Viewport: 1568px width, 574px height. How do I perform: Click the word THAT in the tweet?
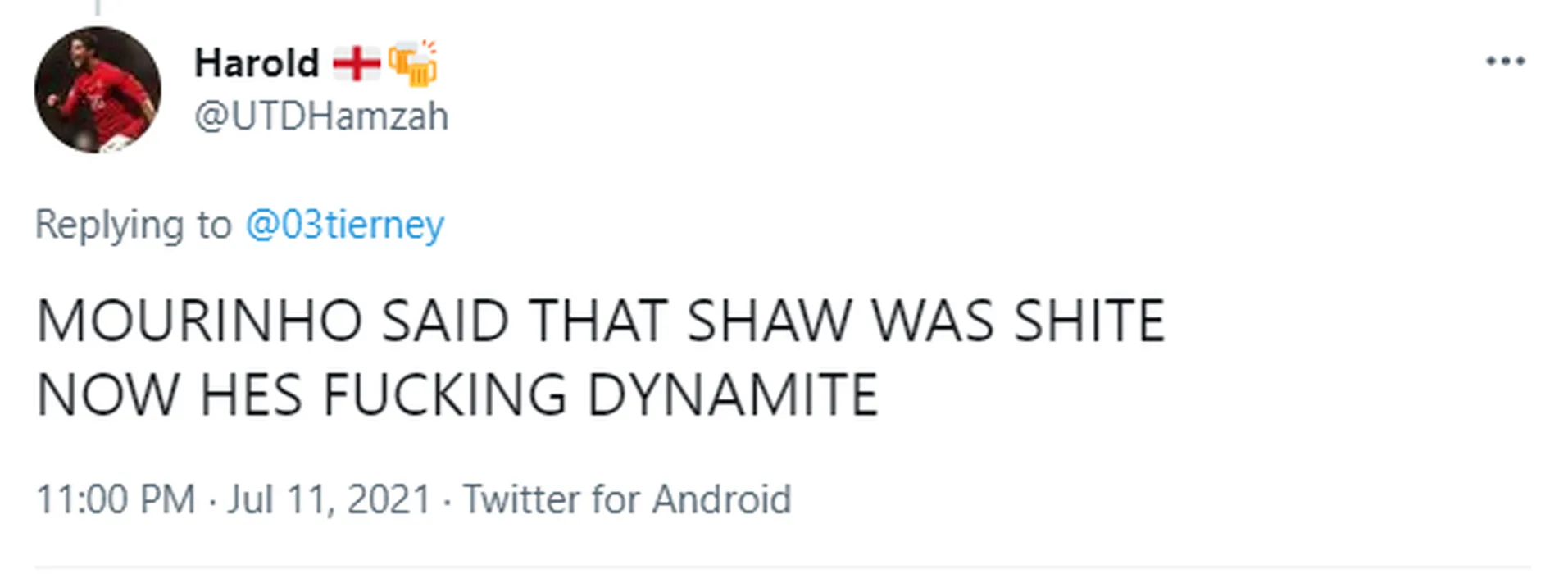click(598, 321)
